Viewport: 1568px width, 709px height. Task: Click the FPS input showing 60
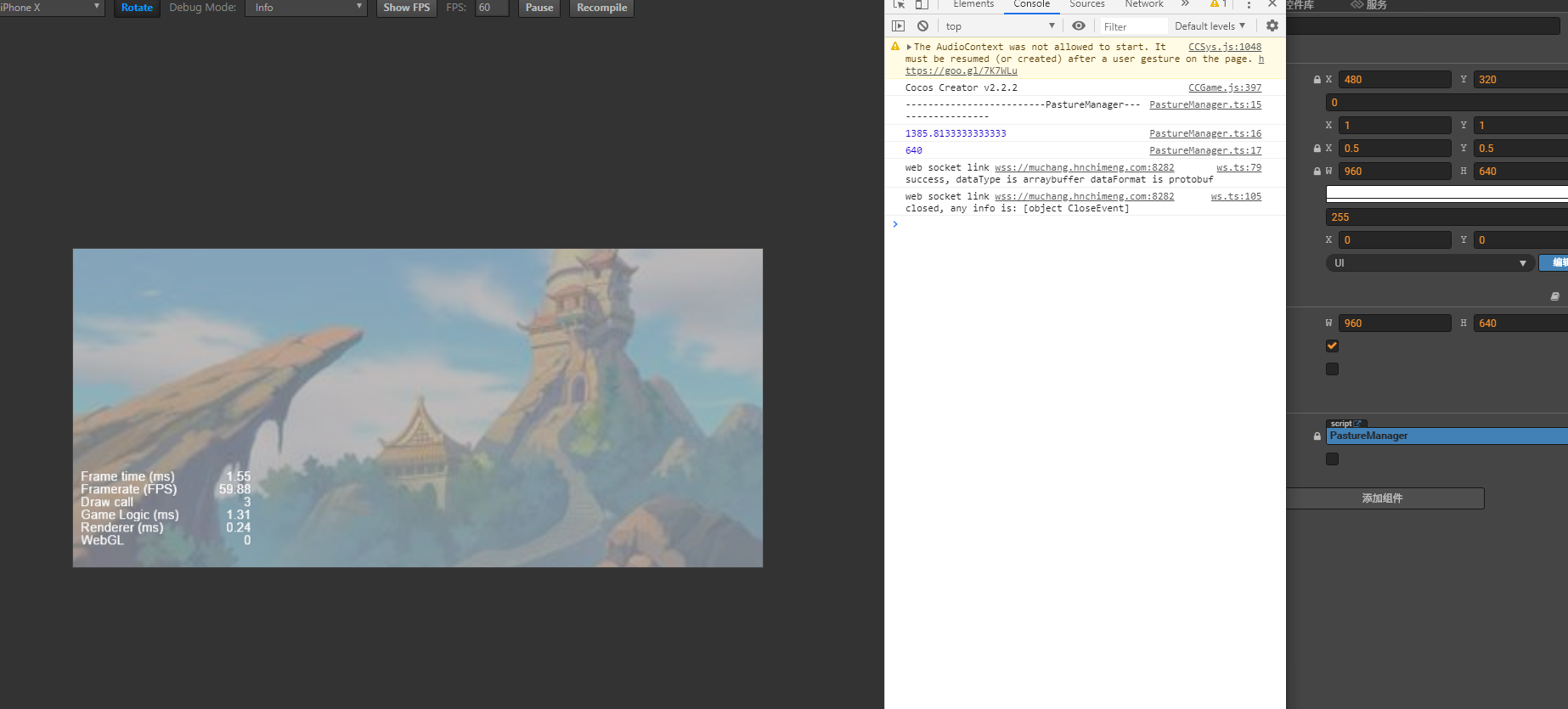(x=492, y=8)
